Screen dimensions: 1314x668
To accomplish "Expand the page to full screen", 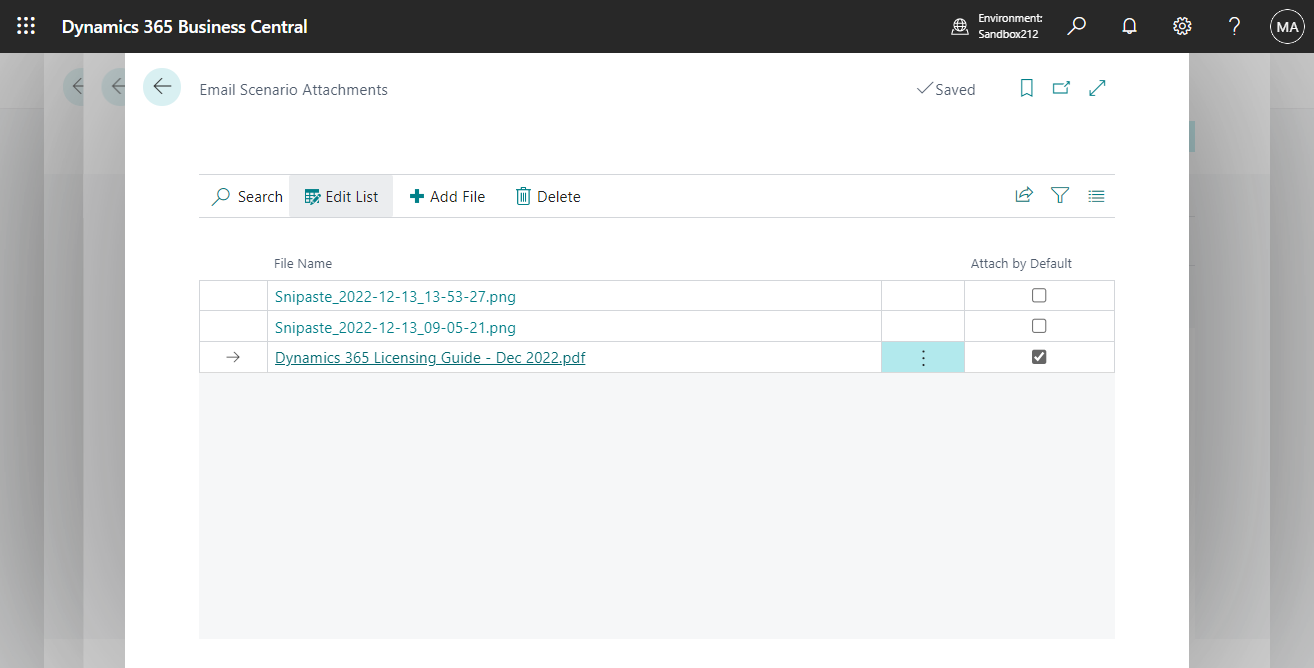I will (1097, 89).
